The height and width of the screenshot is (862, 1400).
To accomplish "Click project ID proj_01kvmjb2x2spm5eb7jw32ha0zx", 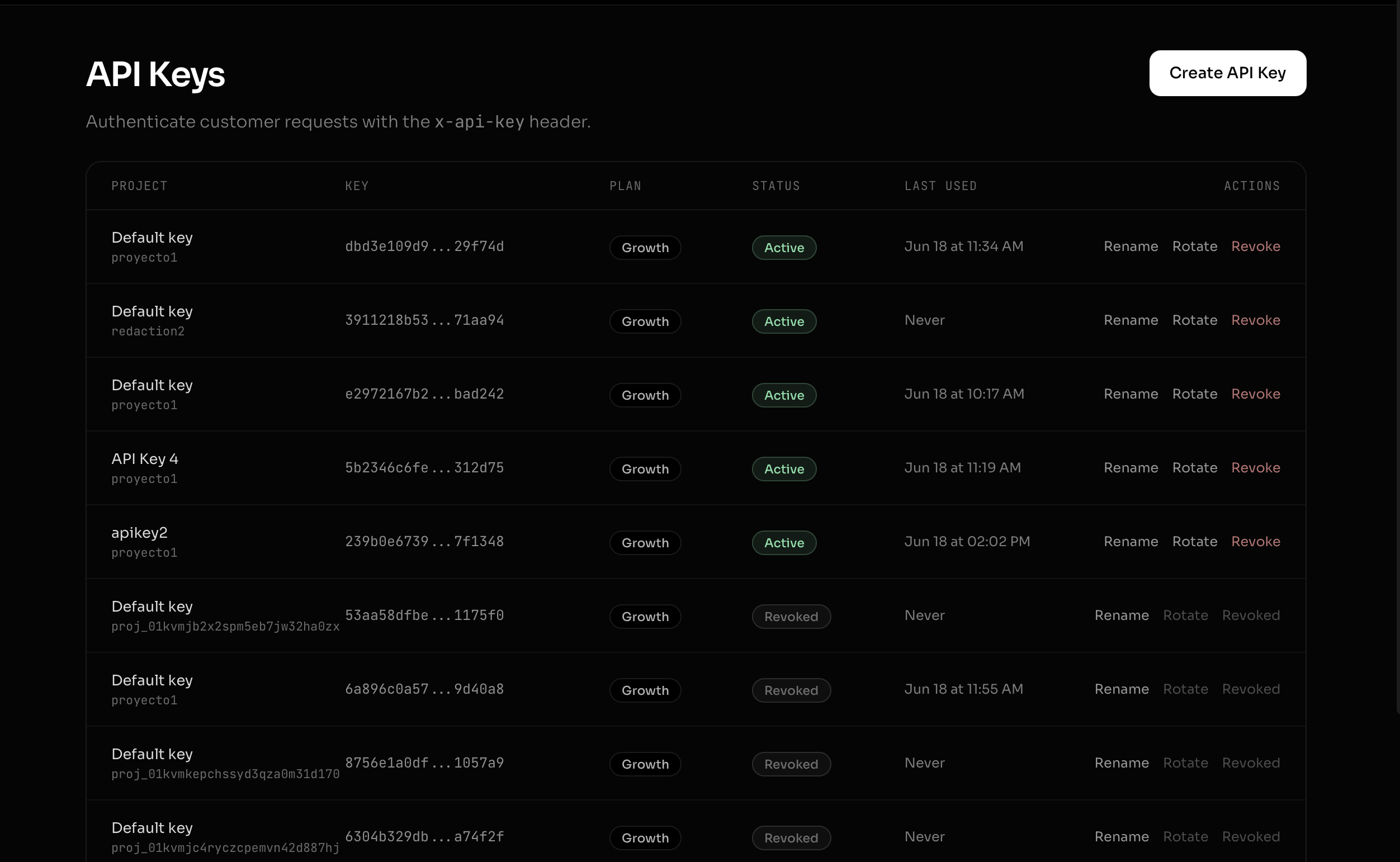I will pos(225,627).
